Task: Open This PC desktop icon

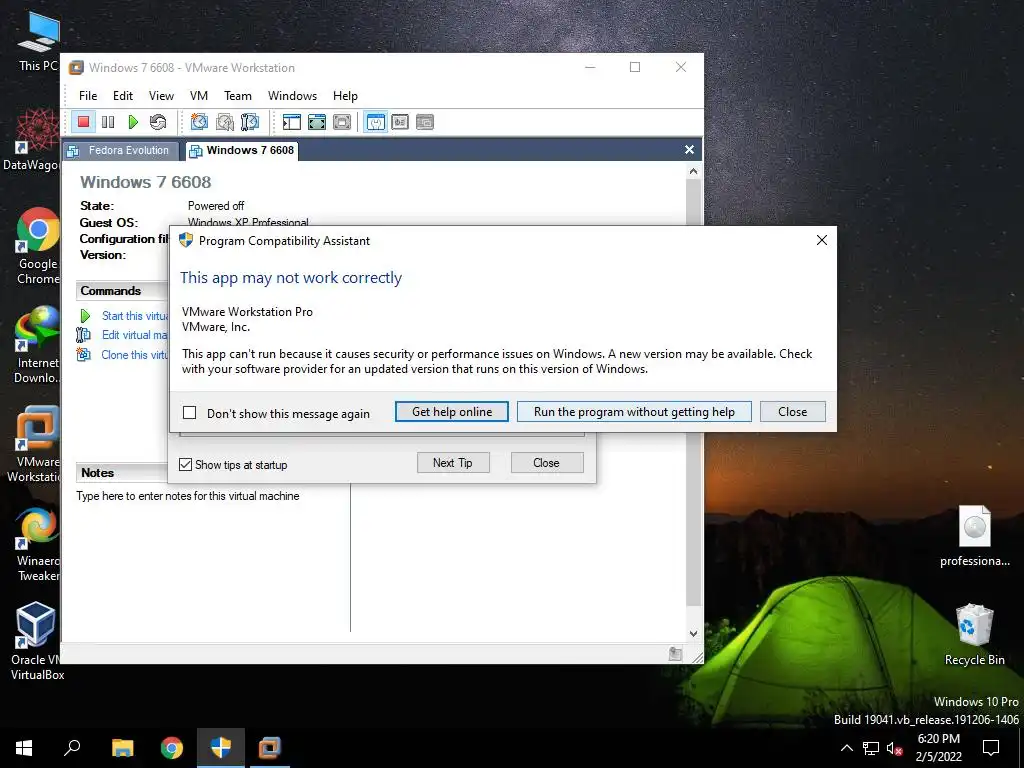Action: point(39,42)
